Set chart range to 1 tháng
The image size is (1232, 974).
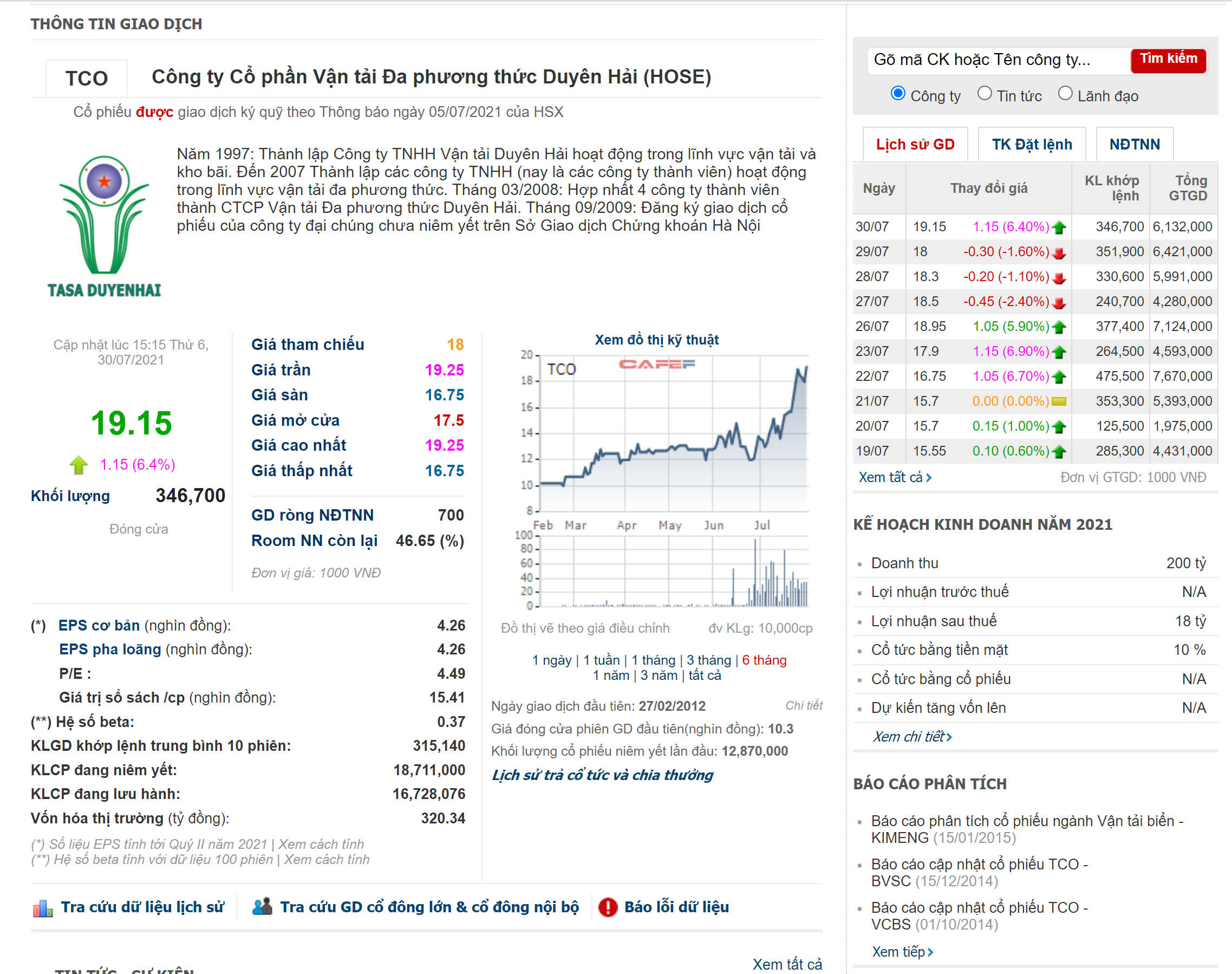(x=653, y=660)
